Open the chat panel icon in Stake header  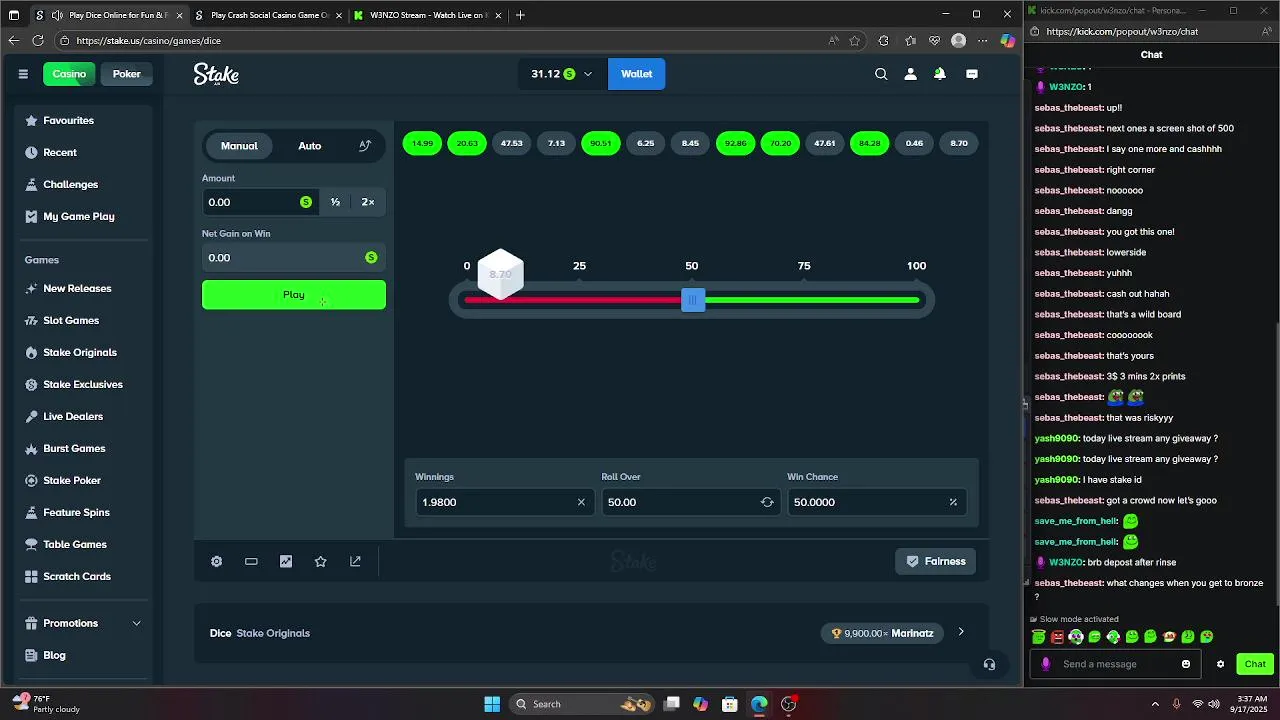[x=972, y=74]
